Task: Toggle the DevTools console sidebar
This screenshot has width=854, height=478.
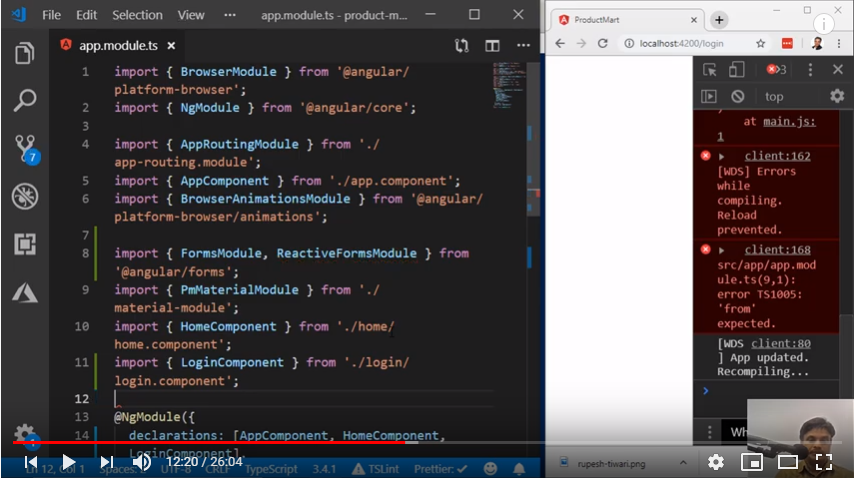Action: [709, 96]
